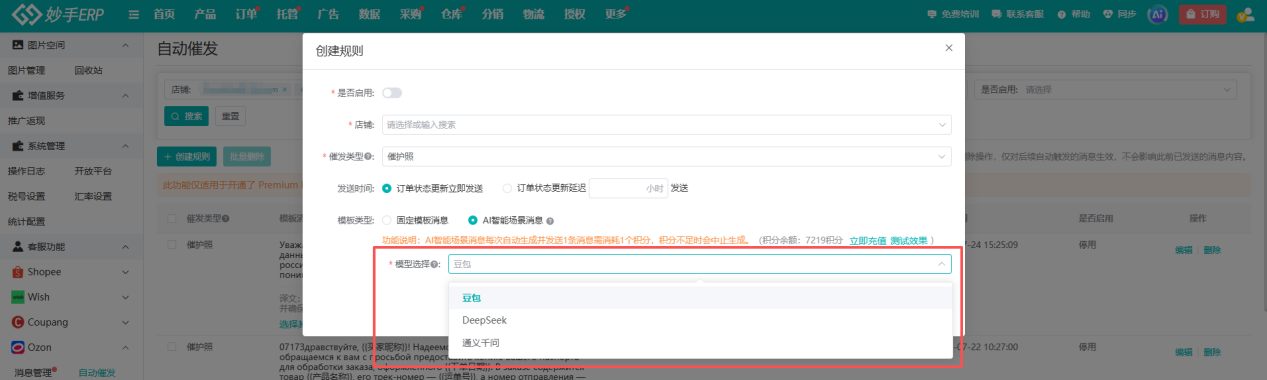Open 产品 in top navigation

[x=205, y=15]
